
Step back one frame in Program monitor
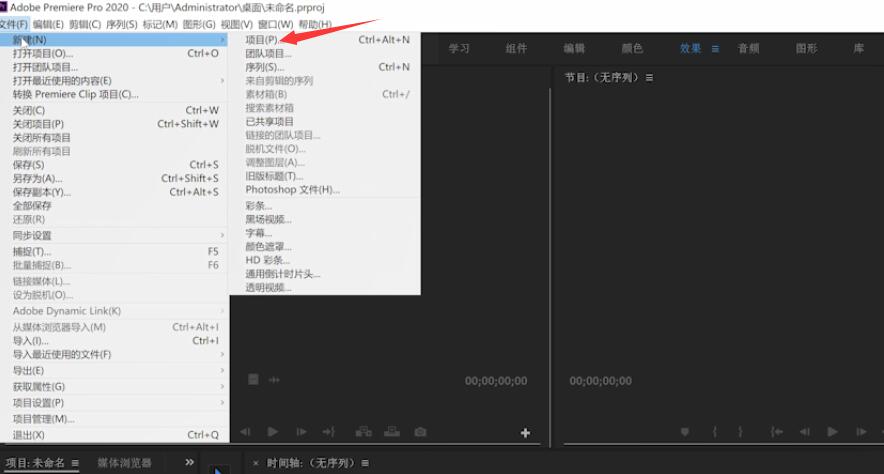click(x=805, y=432)
